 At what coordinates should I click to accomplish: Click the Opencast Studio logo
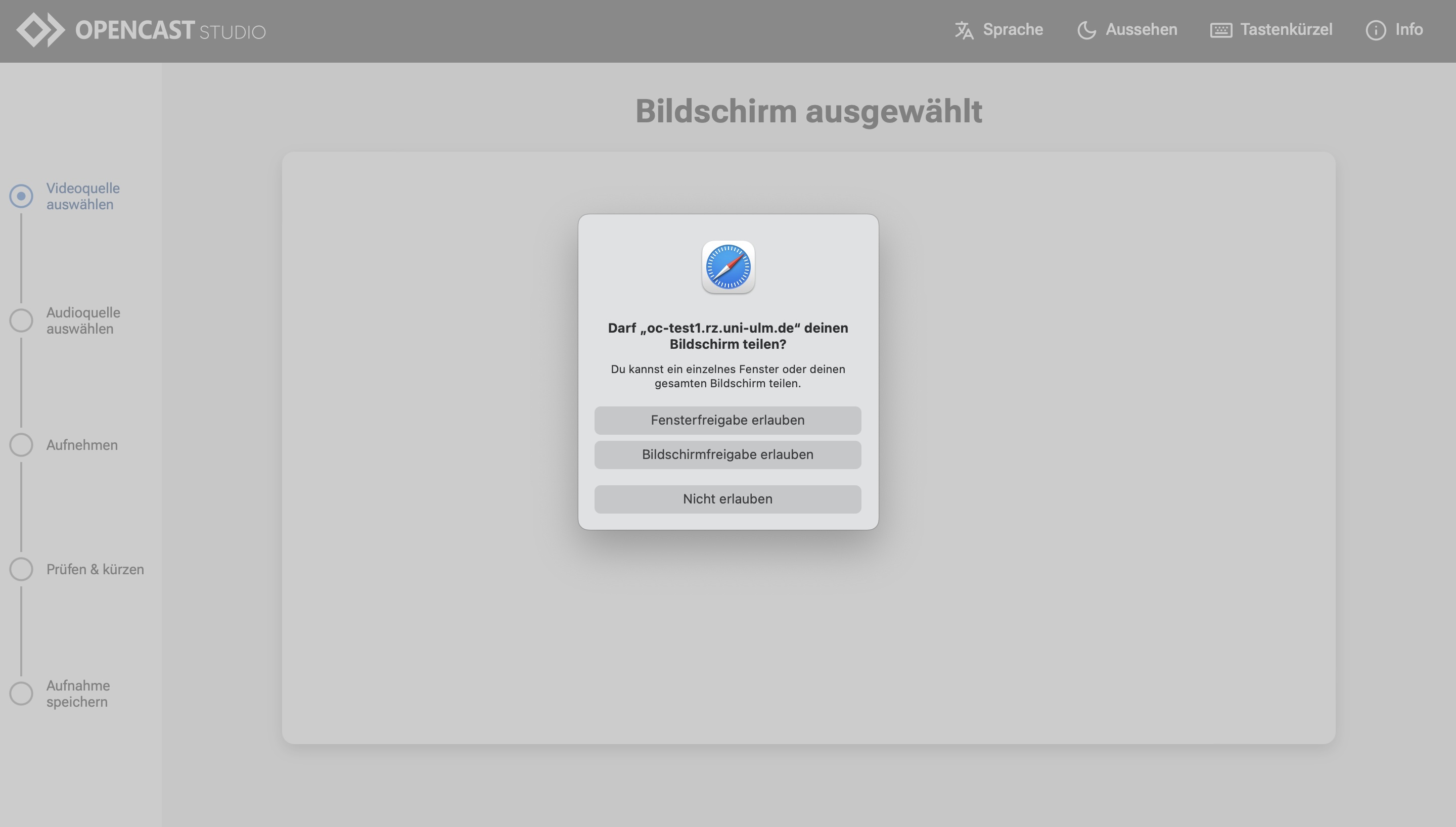141,30
